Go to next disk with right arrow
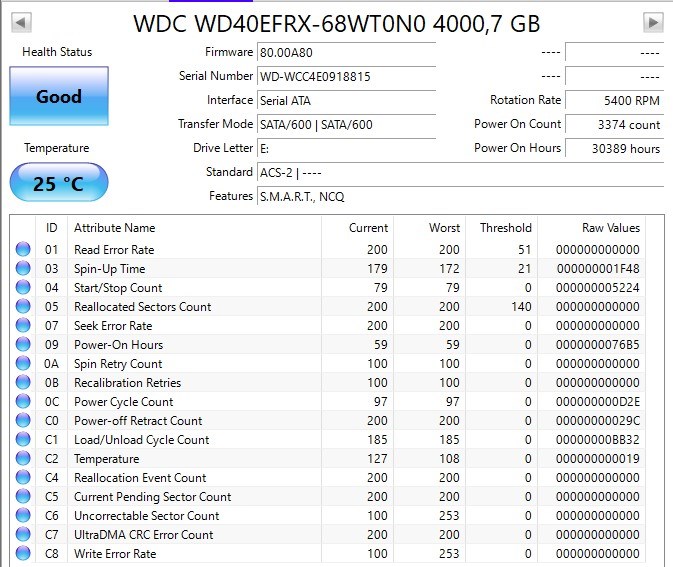673x567 pixels. pyautogui.click(x=653, y=22)
